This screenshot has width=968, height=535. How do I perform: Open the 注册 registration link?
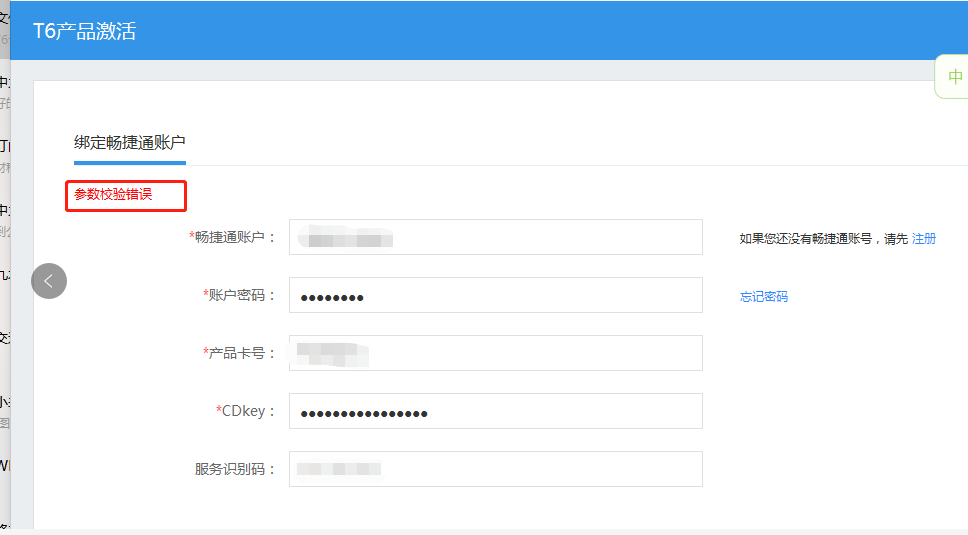coord(924,239)
